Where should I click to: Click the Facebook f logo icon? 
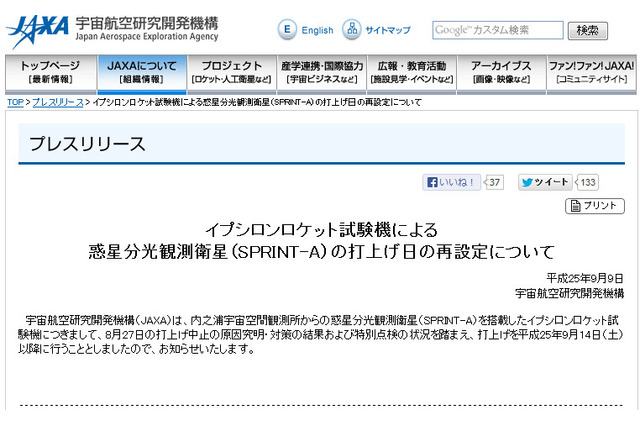click(432, 182)
